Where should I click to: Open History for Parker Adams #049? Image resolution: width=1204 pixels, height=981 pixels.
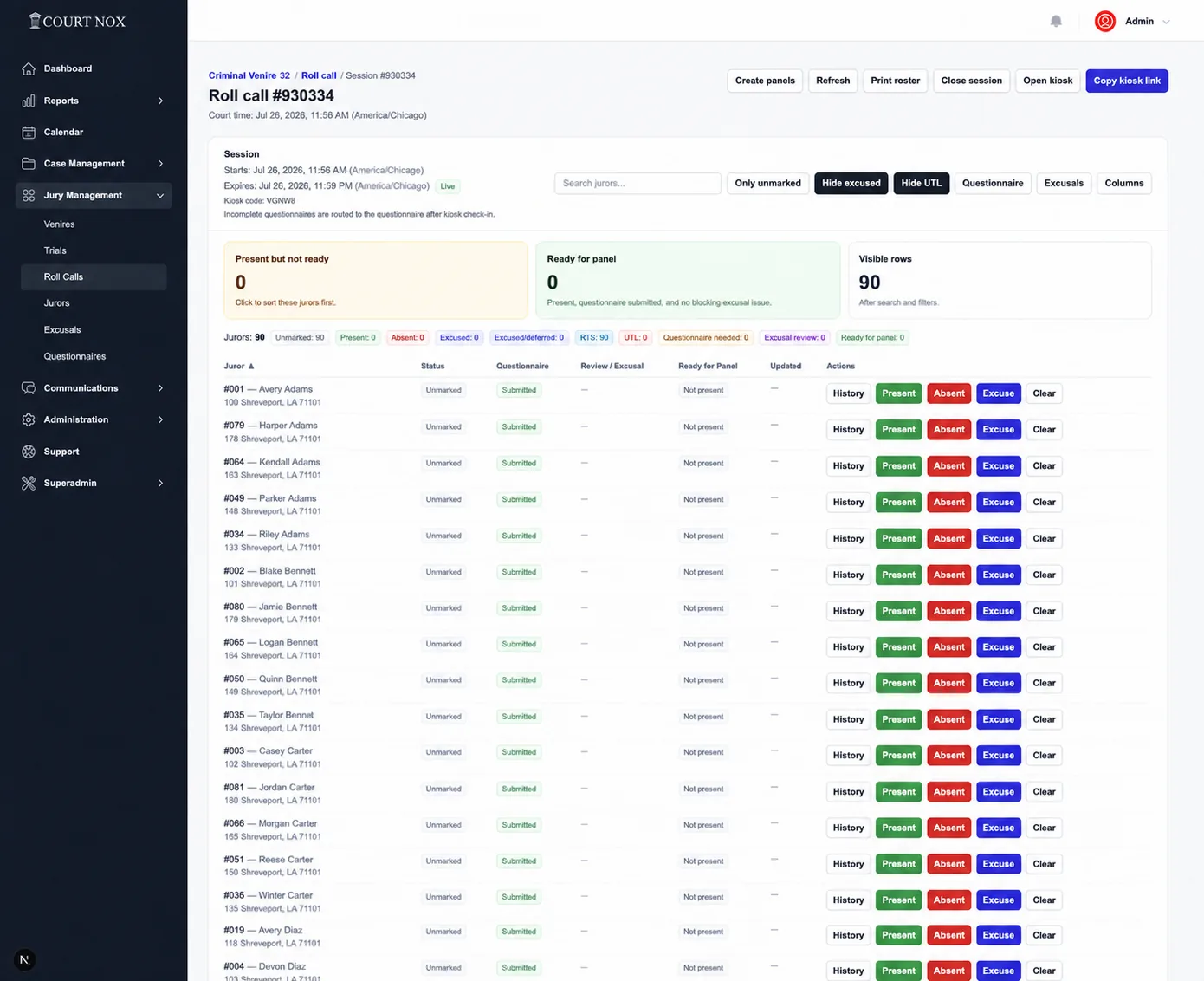[x=848, y=503]
